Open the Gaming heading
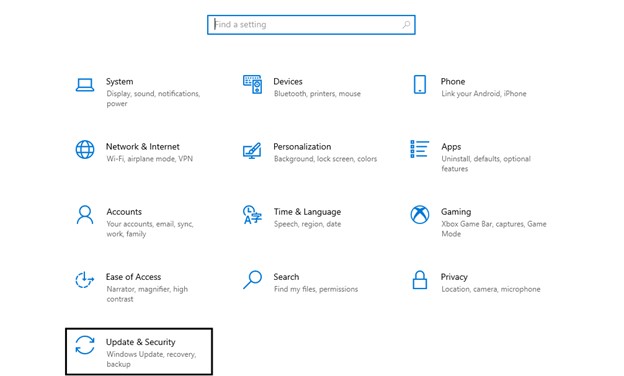 (456, 212)
